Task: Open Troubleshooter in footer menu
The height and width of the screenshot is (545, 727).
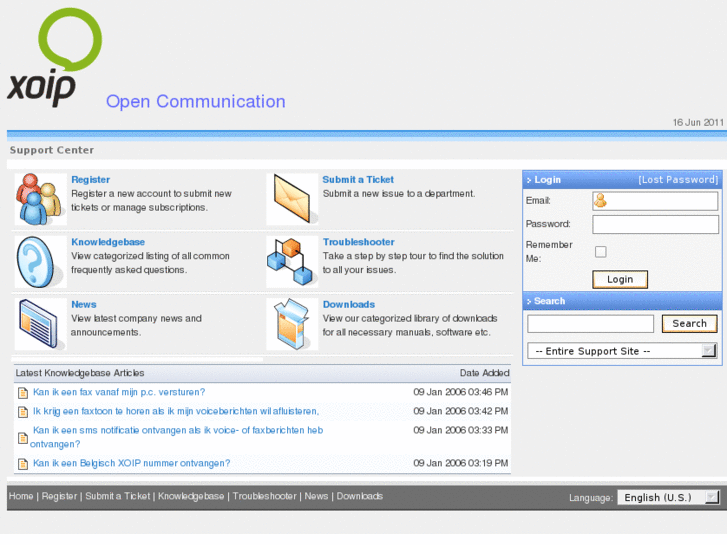Action: pyautogui.click(x=265, y=496)
